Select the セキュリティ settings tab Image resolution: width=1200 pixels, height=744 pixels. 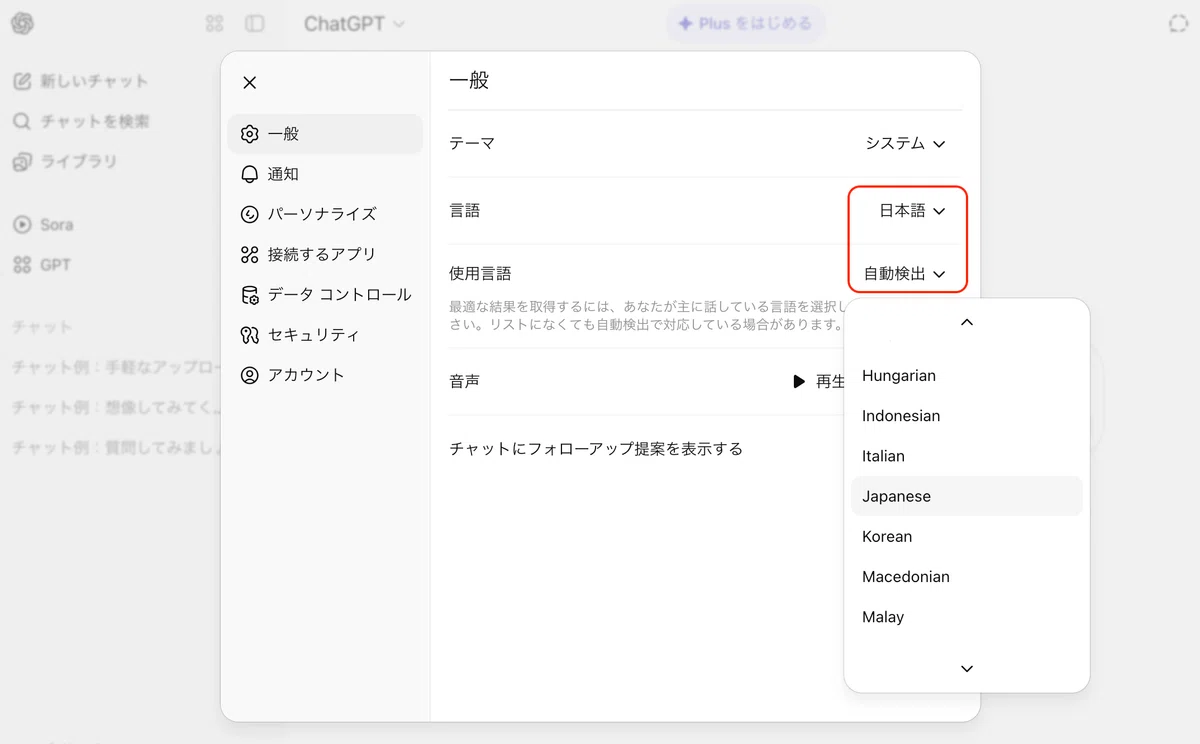pyautogui.click(x=326, y=335)
